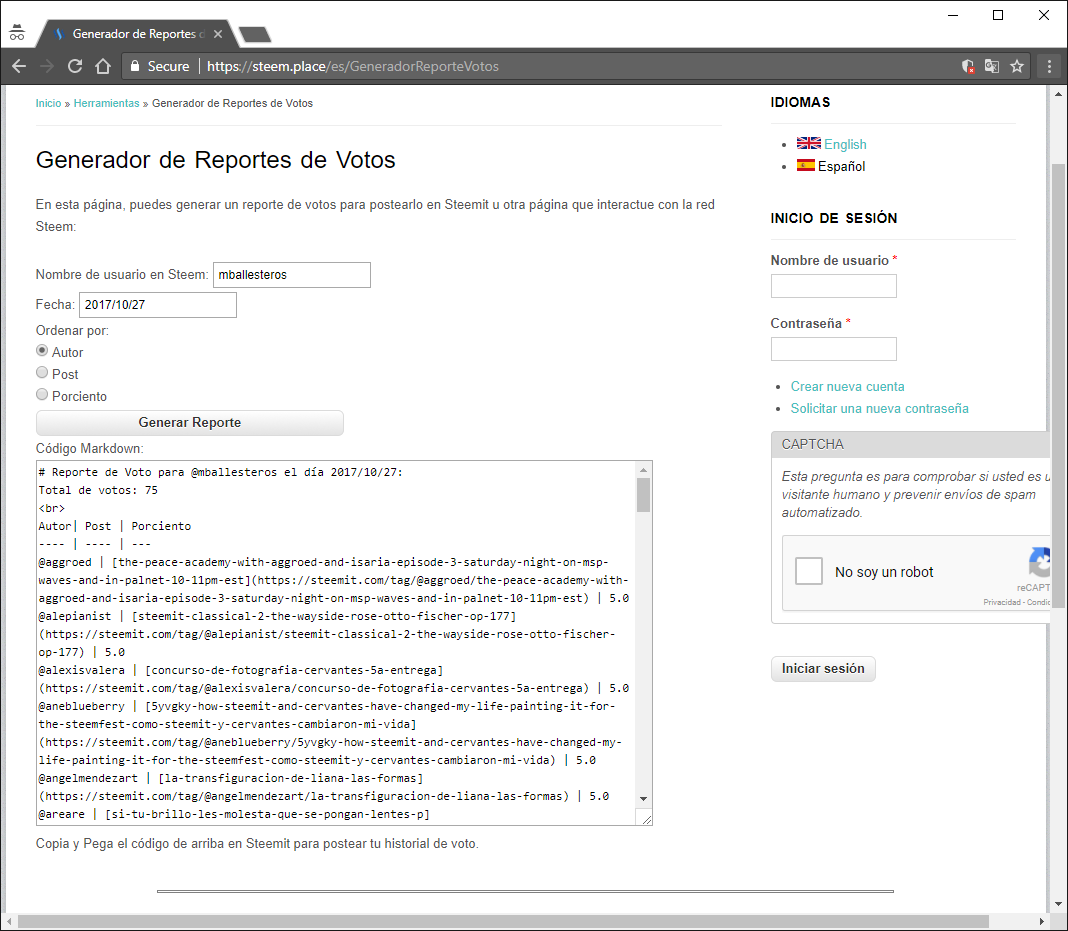Viewport: 1068px width, 931px height.
Task: Click the translate page icon
Action: coord(992,66)
